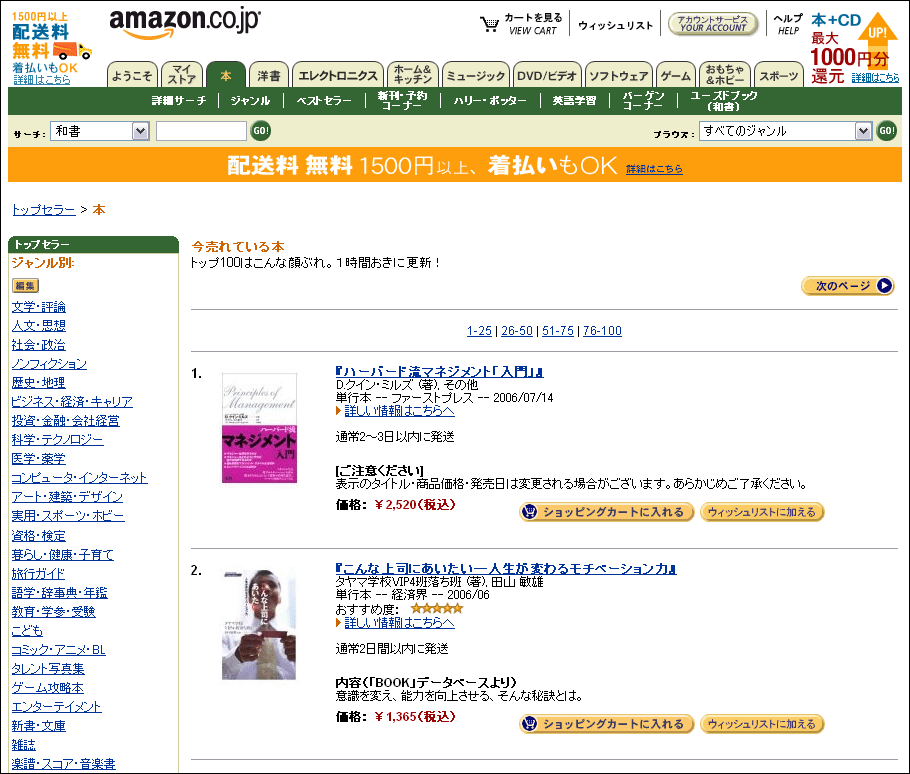Go to 次のページ button

click(847, 285)
